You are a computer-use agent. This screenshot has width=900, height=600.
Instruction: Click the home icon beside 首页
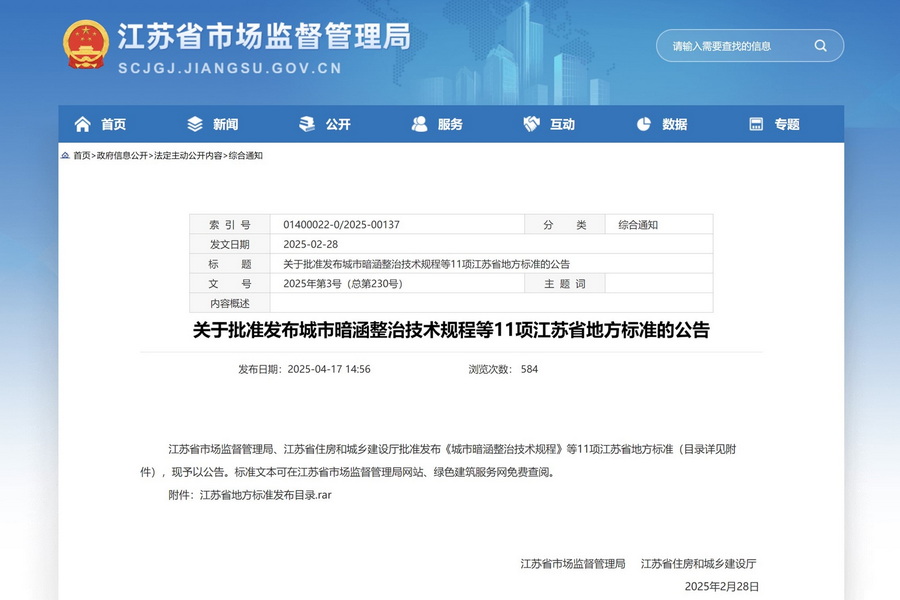pyautogui.click(x=82, y=124)
